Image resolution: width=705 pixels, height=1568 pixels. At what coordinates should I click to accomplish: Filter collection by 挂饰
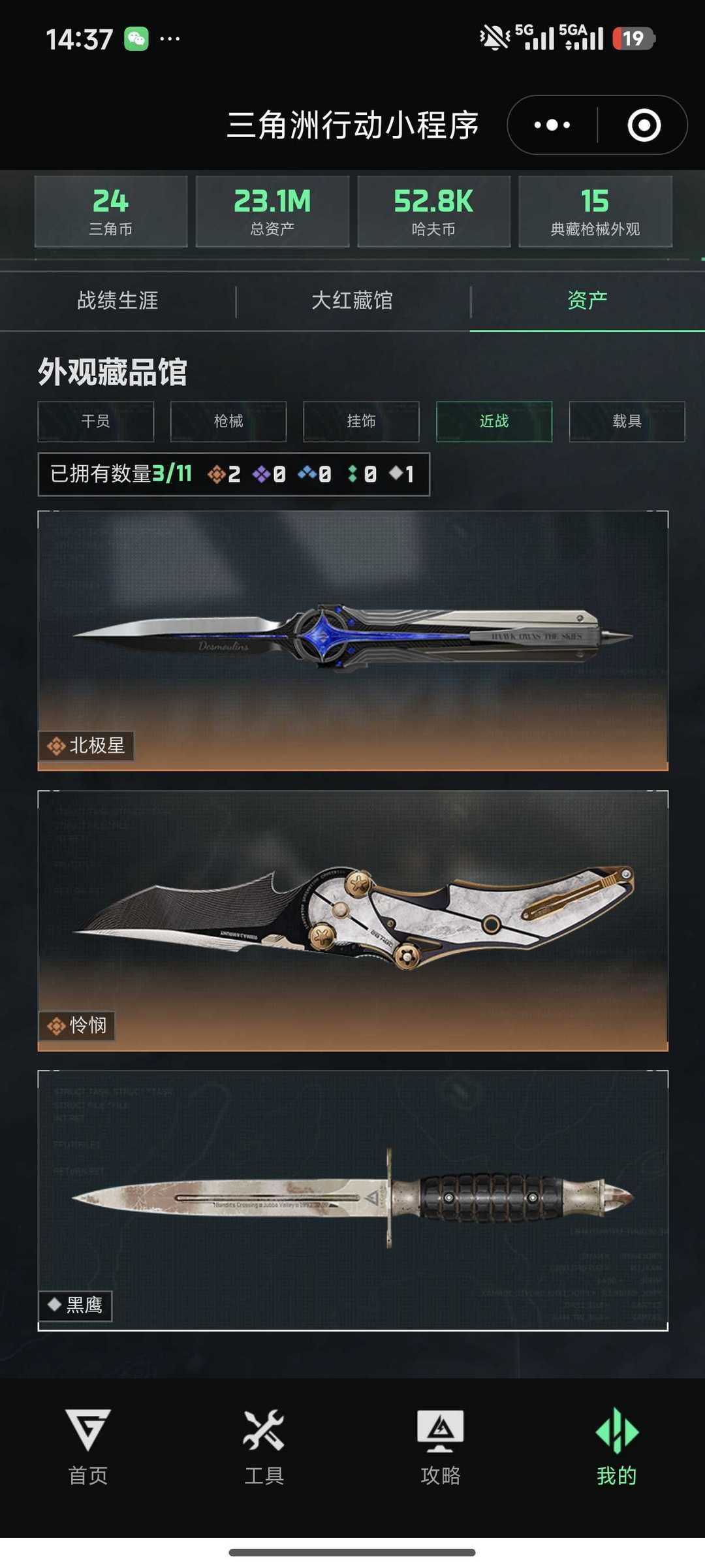tap(361, 421)
